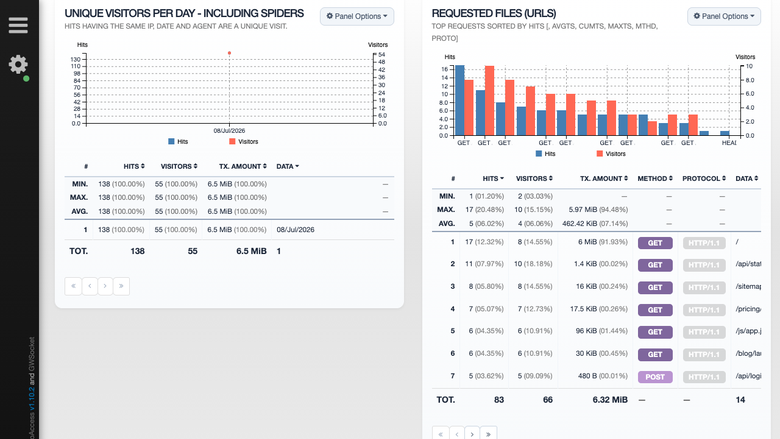Go to first page in visitors panel
This screenshot has width=780, height=439.
click(73, 286)
